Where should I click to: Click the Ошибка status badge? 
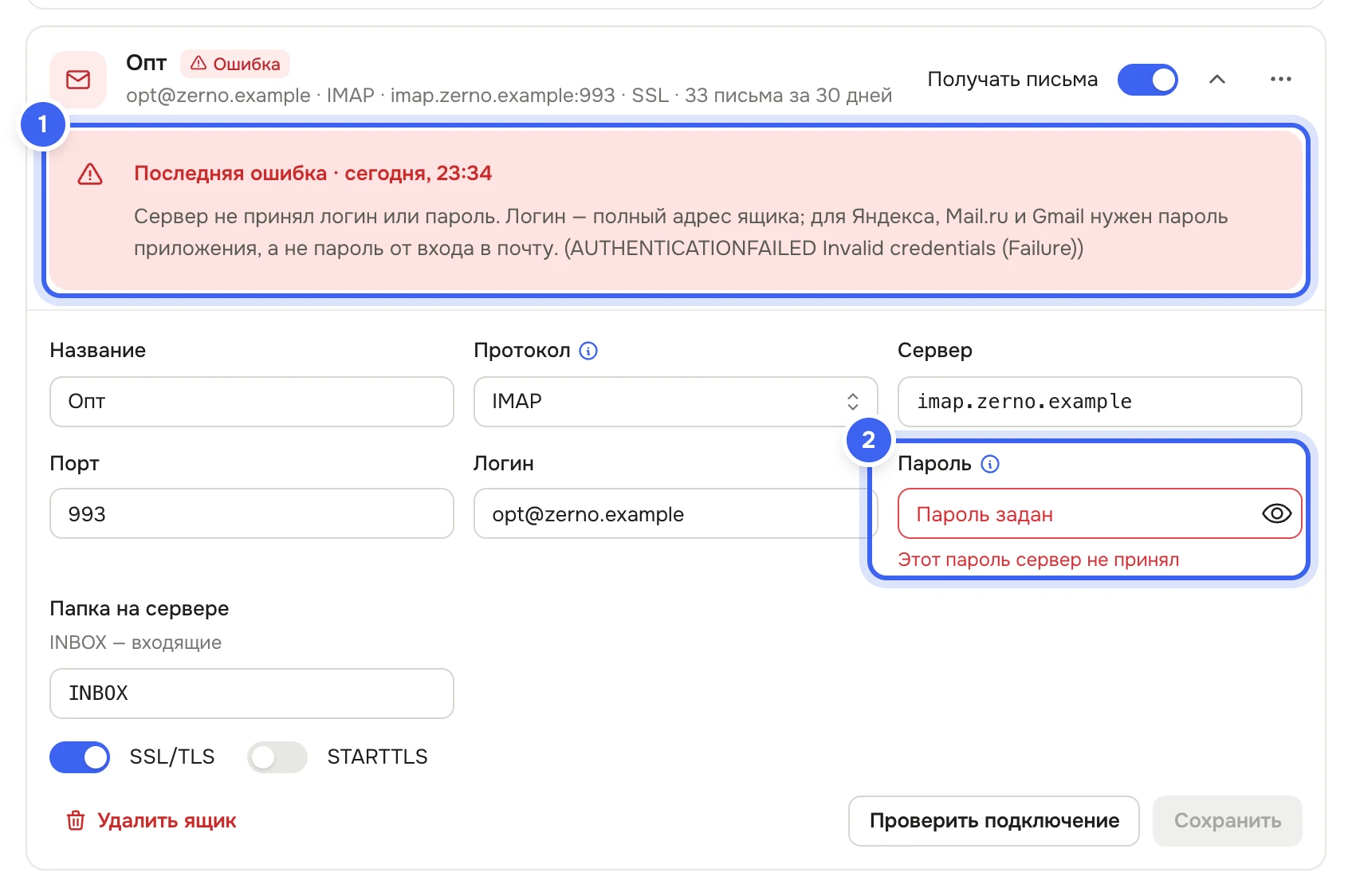point(235,64)
